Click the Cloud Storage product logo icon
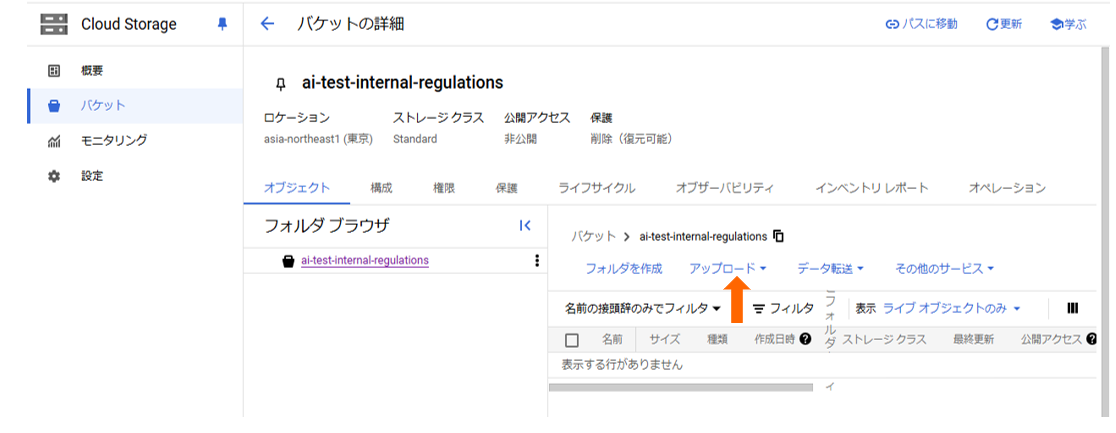Viewport: 1116px width, 433px height. [x=53, y=24]
